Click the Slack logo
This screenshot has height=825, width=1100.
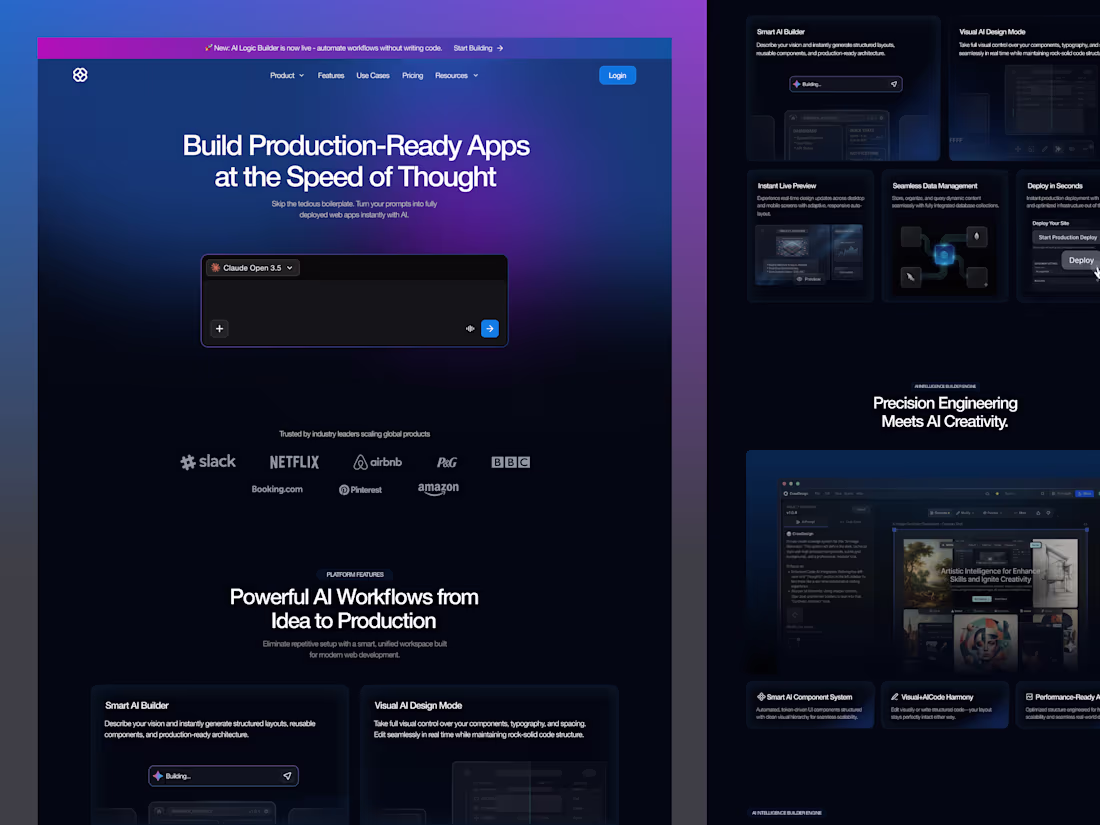click(x=208, y=462)
